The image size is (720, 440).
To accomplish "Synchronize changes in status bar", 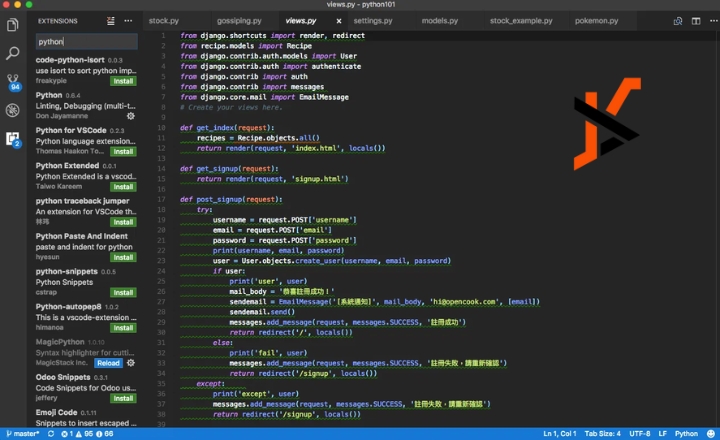I will click(x=51, y=434).
